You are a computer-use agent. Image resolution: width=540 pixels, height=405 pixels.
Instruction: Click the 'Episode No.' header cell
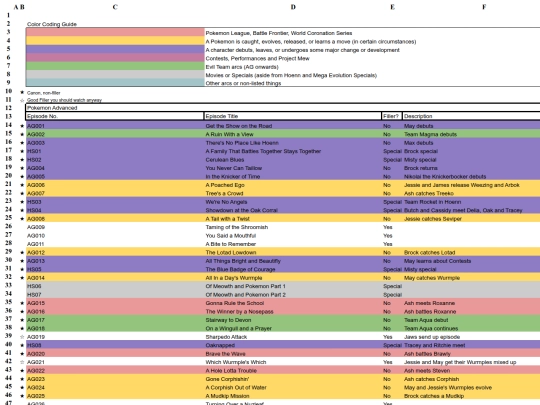[x=115, y=116]
